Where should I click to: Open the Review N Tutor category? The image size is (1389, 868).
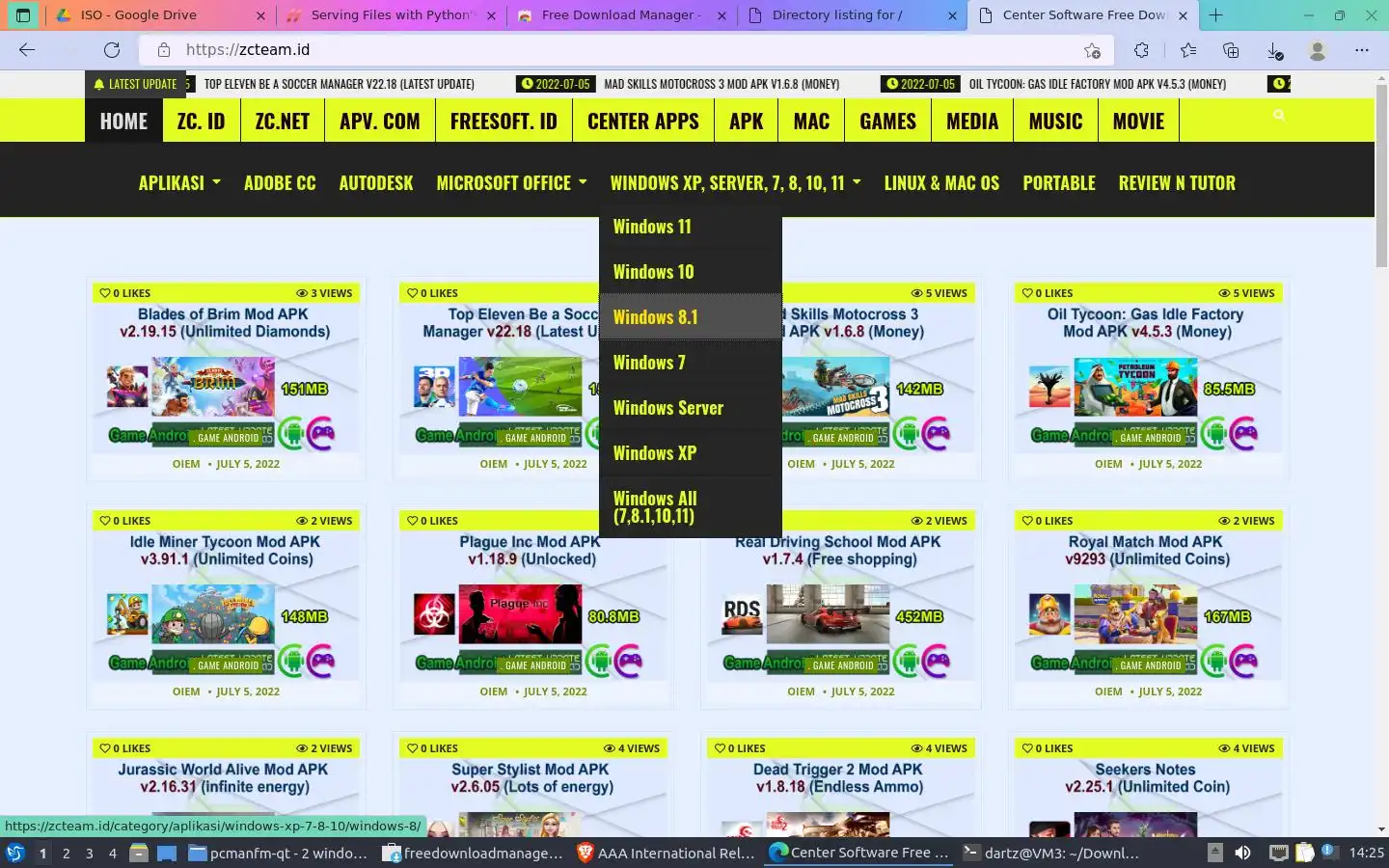point(1177,182)
